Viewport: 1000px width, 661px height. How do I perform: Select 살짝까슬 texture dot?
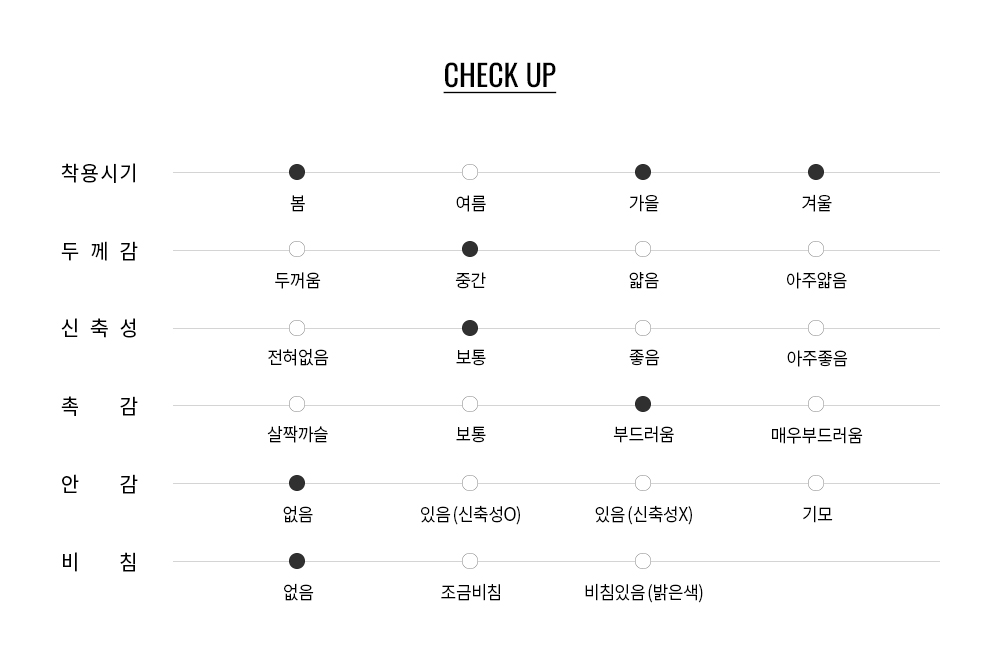coord(297,404)
